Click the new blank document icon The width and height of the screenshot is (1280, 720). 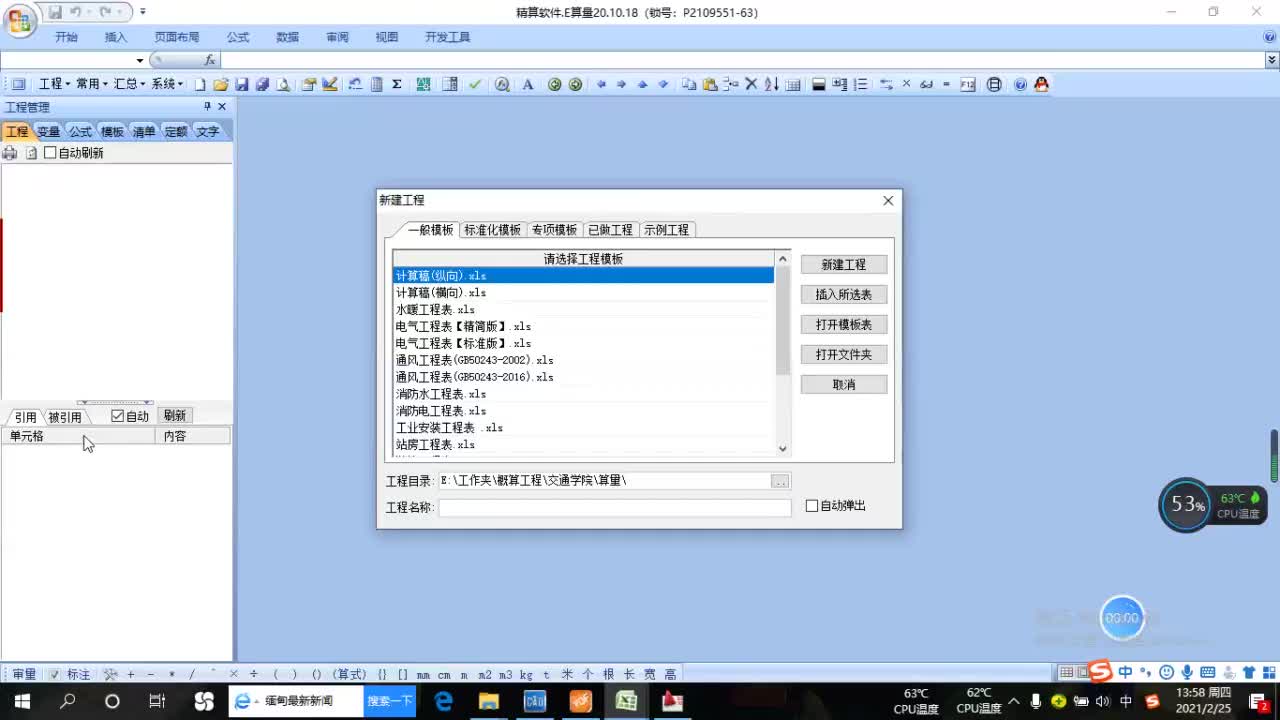[200, 85]
